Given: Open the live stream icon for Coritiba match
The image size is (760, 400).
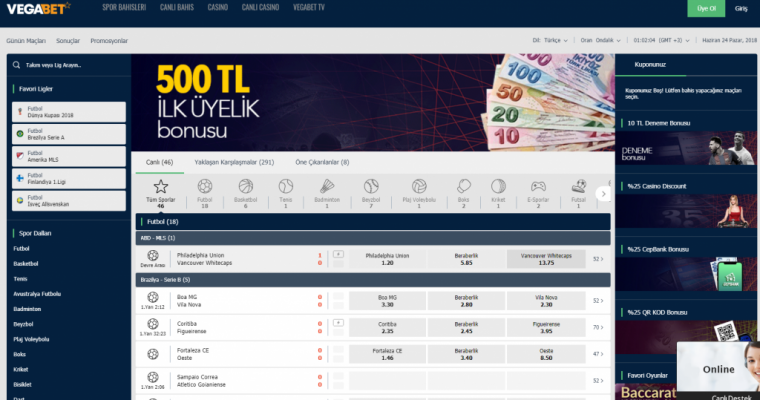Looking at the screenshot, I should (338, 322).
